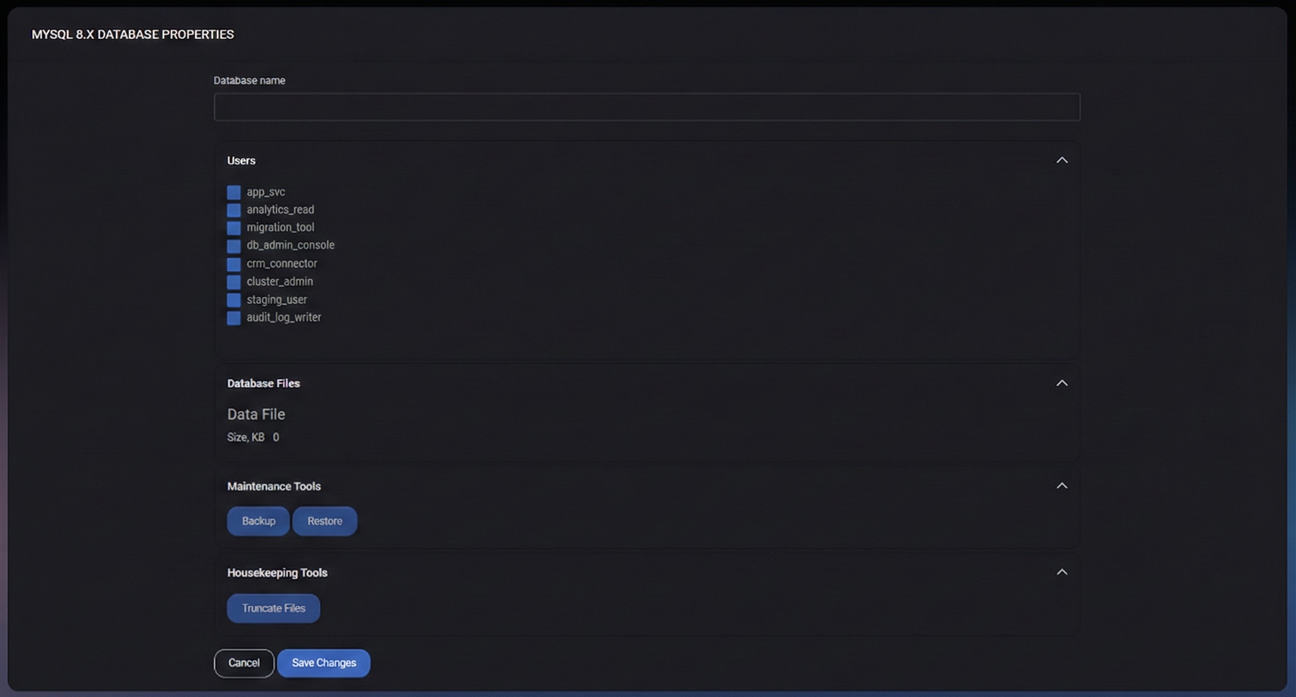This screenshot has height=697, width=1296.
Task: Collapse the Housekeeping Tools section chevron
Action: (x=1062, y=572)
